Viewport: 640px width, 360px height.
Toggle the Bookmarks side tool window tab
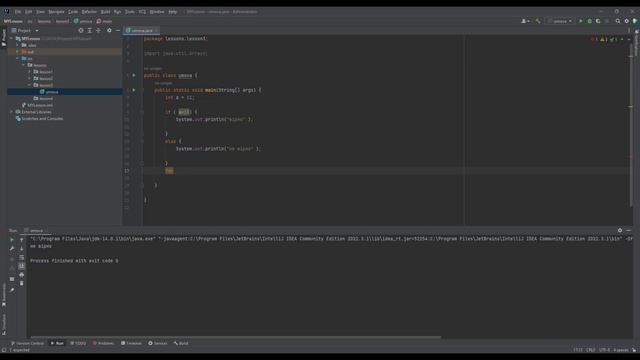(x=4, y=294)
